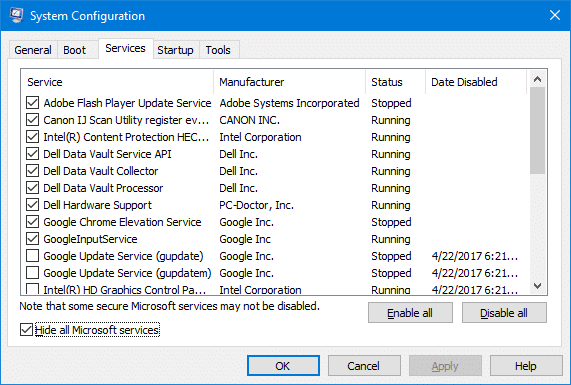This screenshot has width=571, height=385.
Task: Open Help for System Configuration
Action: click(x=526, y=366)
